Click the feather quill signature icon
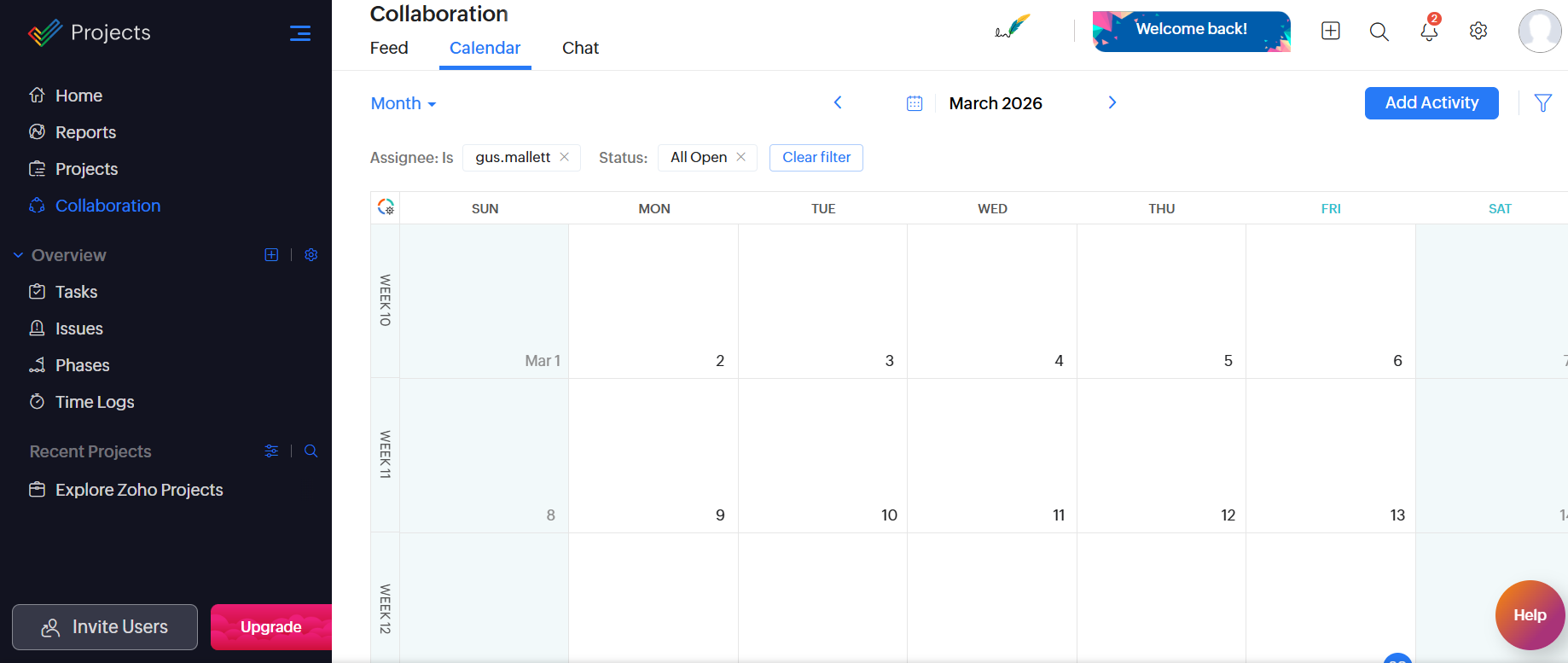This screenshot has width=1568, height=663. (1013, 27)
